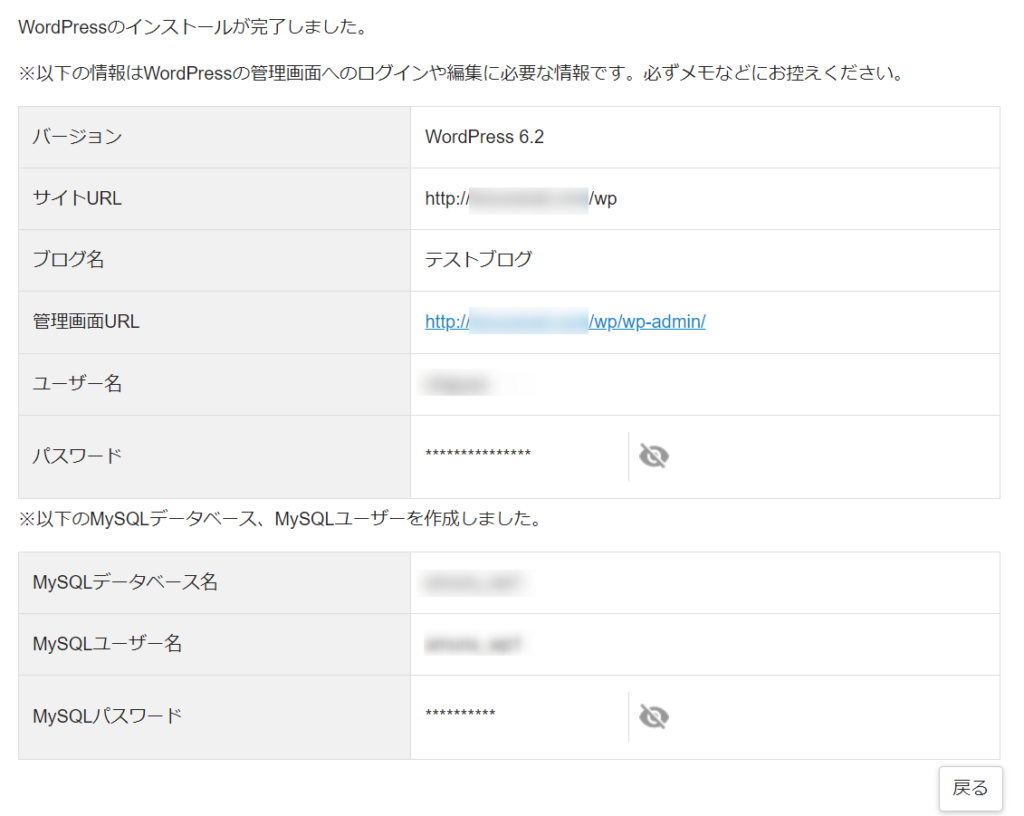
Task: Click the masked パスワード asterisks field
Action: coord(478,453)
